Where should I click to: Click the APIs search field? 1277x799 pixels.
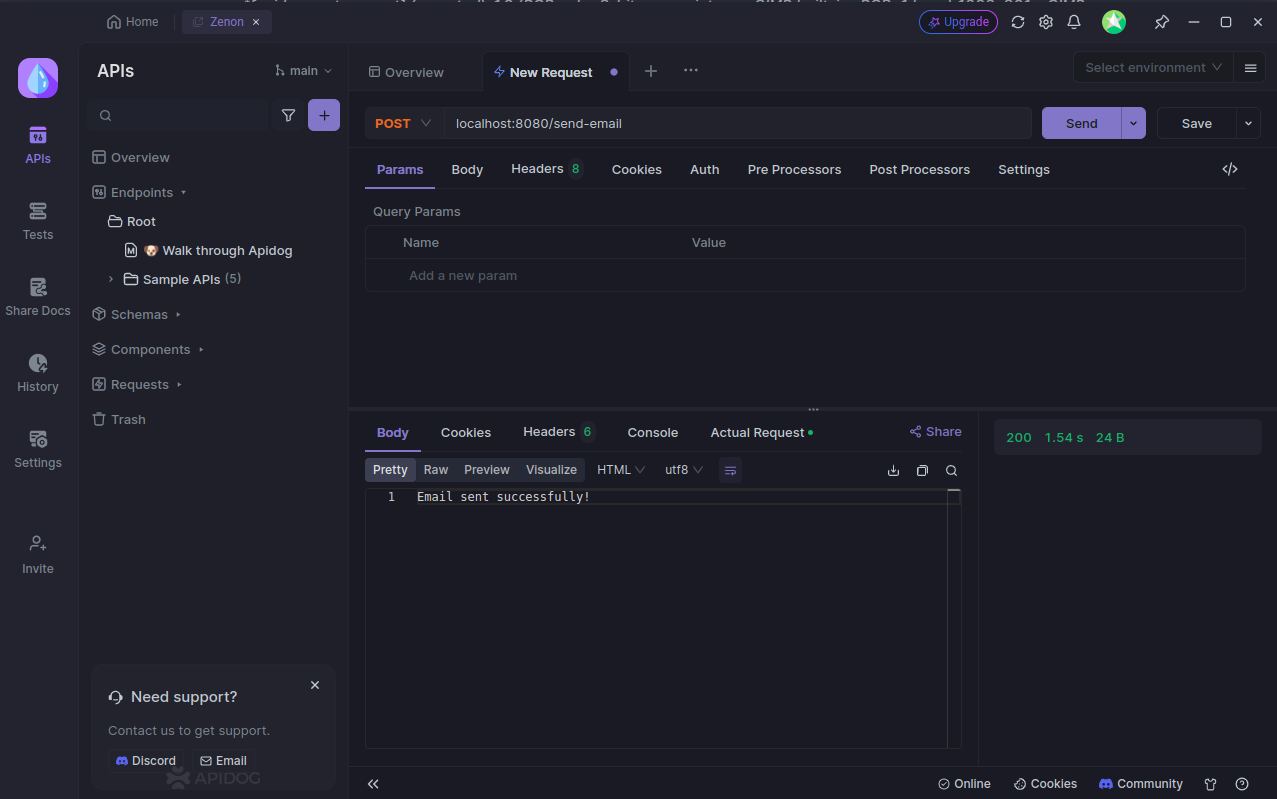coord(178,115)
